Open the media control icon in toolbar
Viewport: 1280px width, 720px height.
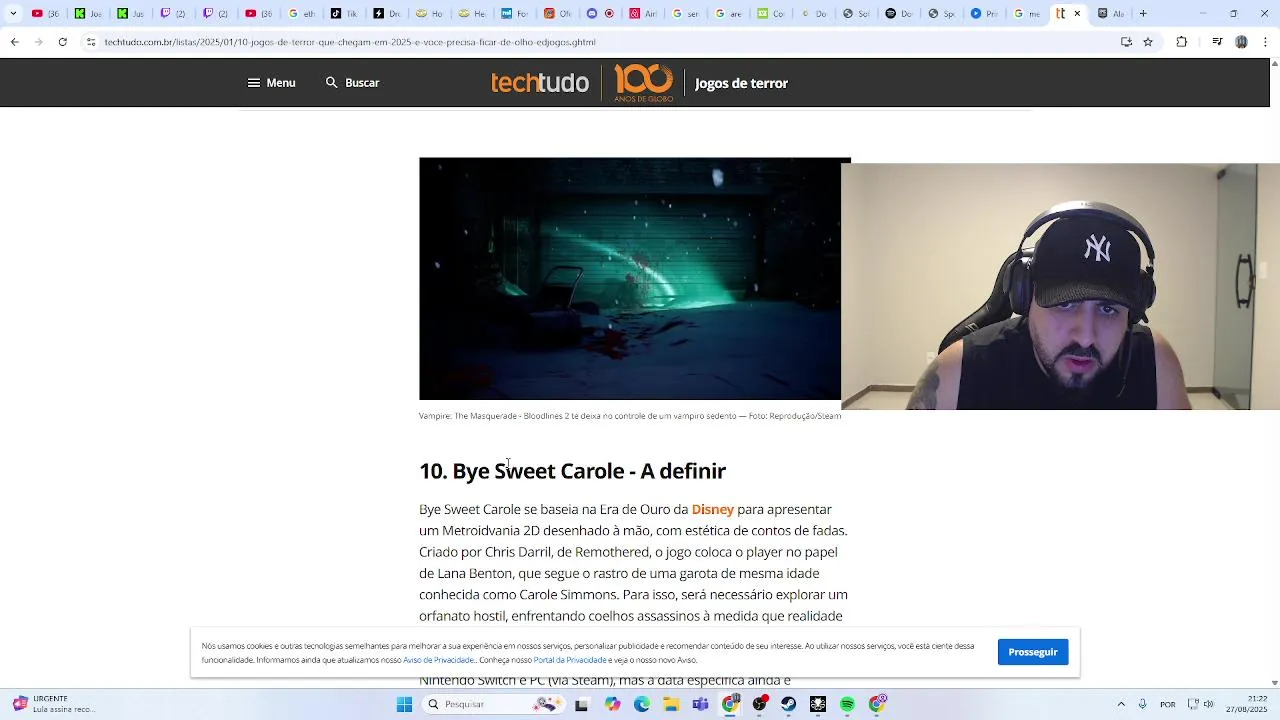(x=1217, y=42)
